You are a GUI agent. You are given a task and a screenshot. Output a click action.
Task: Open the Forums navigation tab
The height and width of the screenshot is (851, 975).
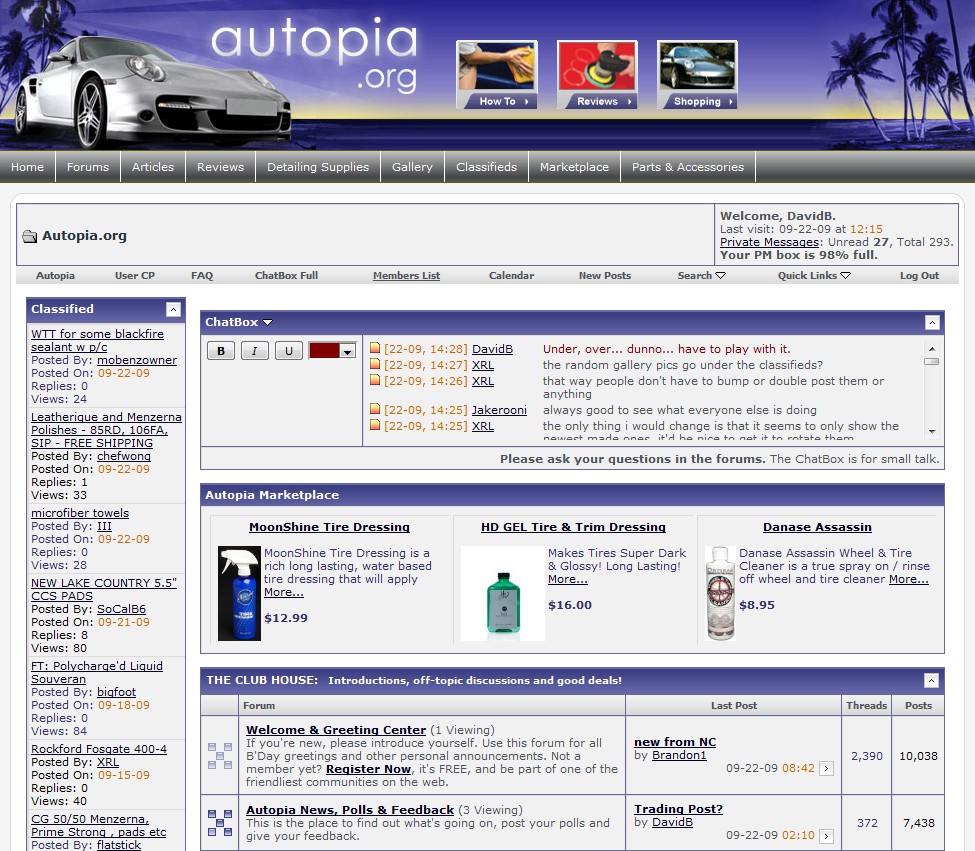coord(88,167)
